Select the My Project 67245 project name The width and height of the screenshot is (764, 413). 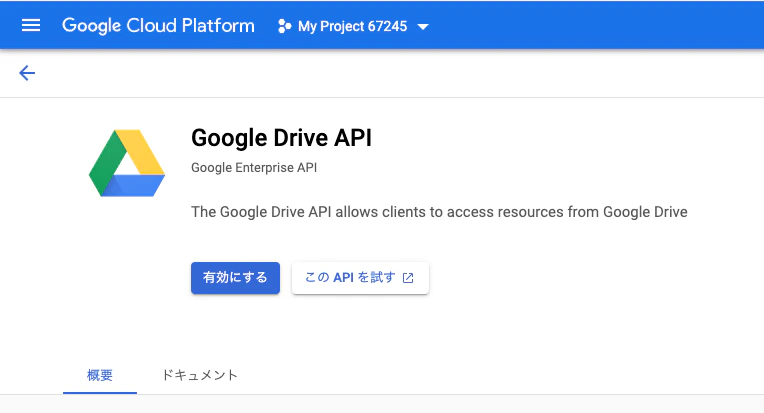(x=352, y=26)
